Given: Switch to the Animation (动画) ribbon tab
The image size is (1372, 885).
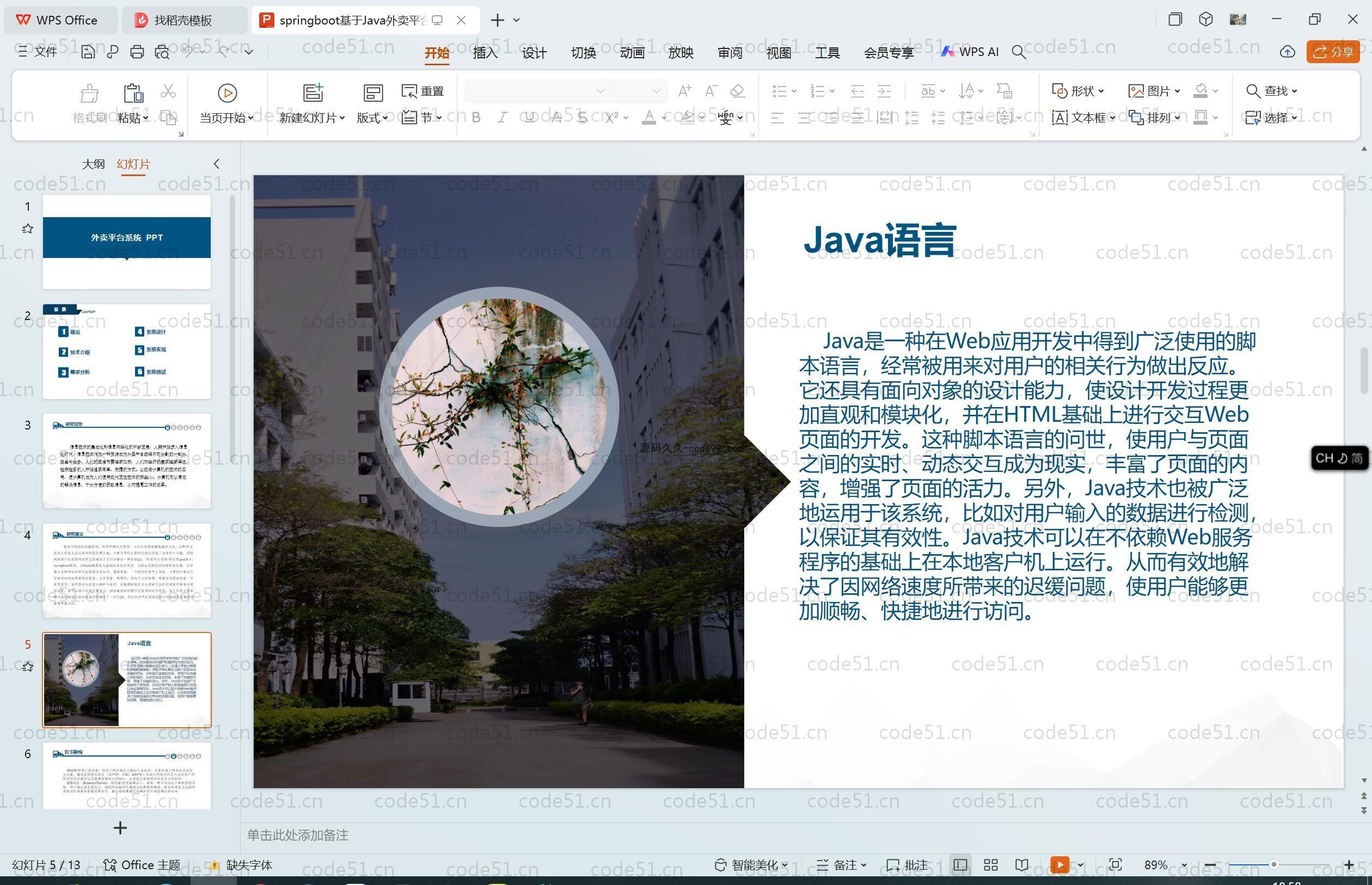Looking at the screenshot, I should pyautogui.click(x=632, y=53).
